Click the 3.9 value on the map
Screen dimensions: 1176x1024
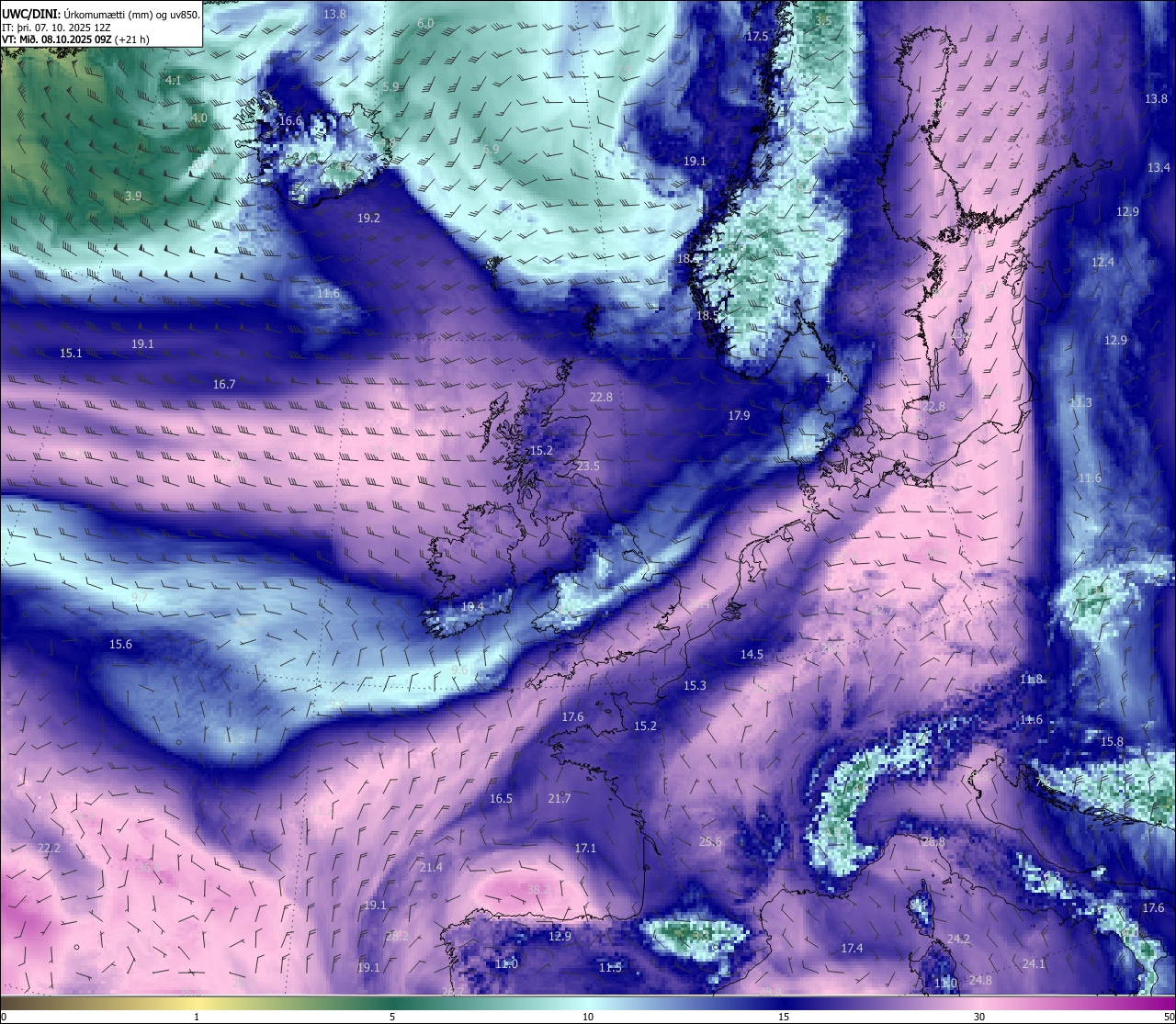(133, 196)
